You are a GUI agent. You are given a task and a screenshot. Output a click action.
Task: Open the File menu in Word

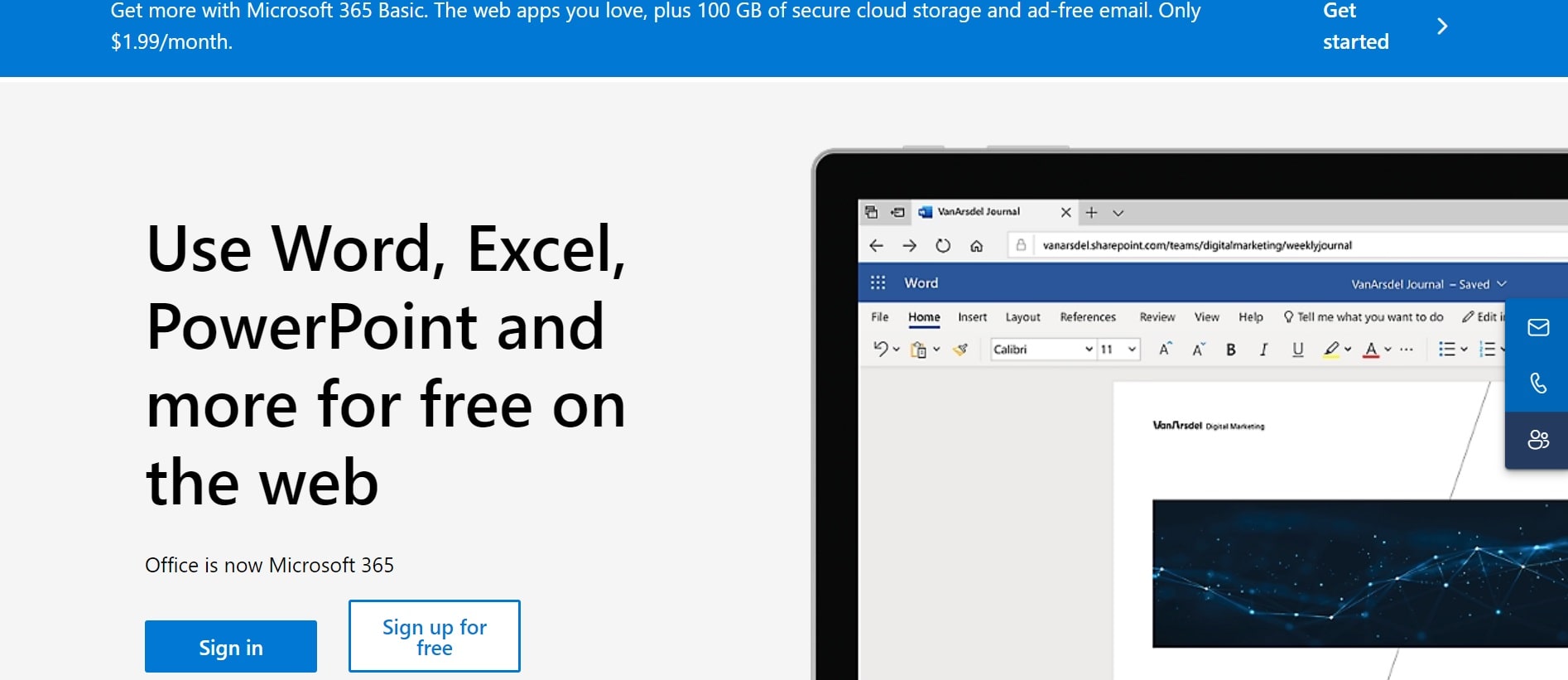880,316
